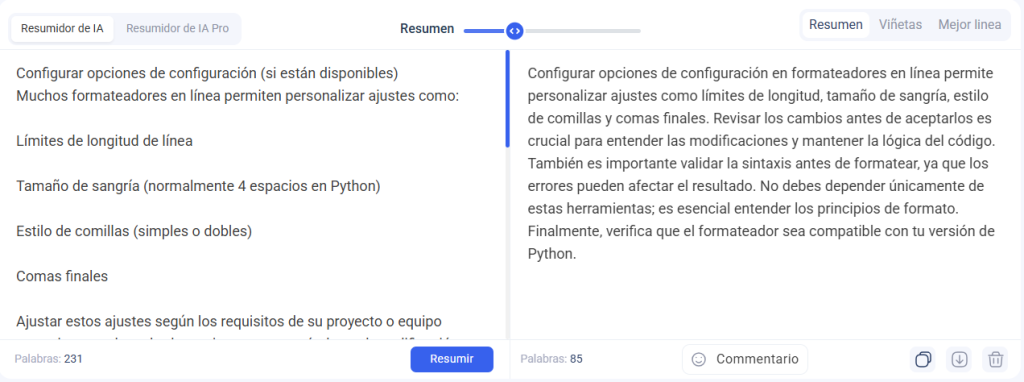
Task: Click the input panel vertical scrollbar
Action: 507,99
